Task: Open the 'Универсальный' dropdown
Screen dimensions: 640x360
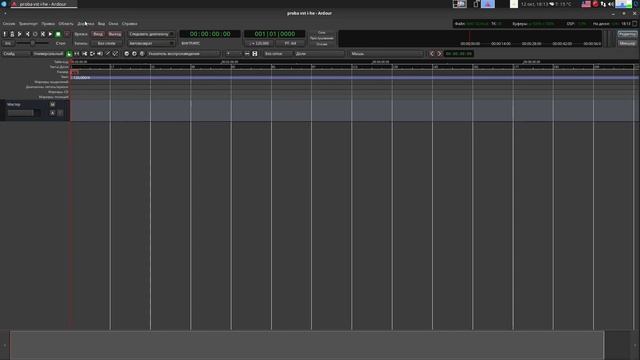Action: (48, 54)
